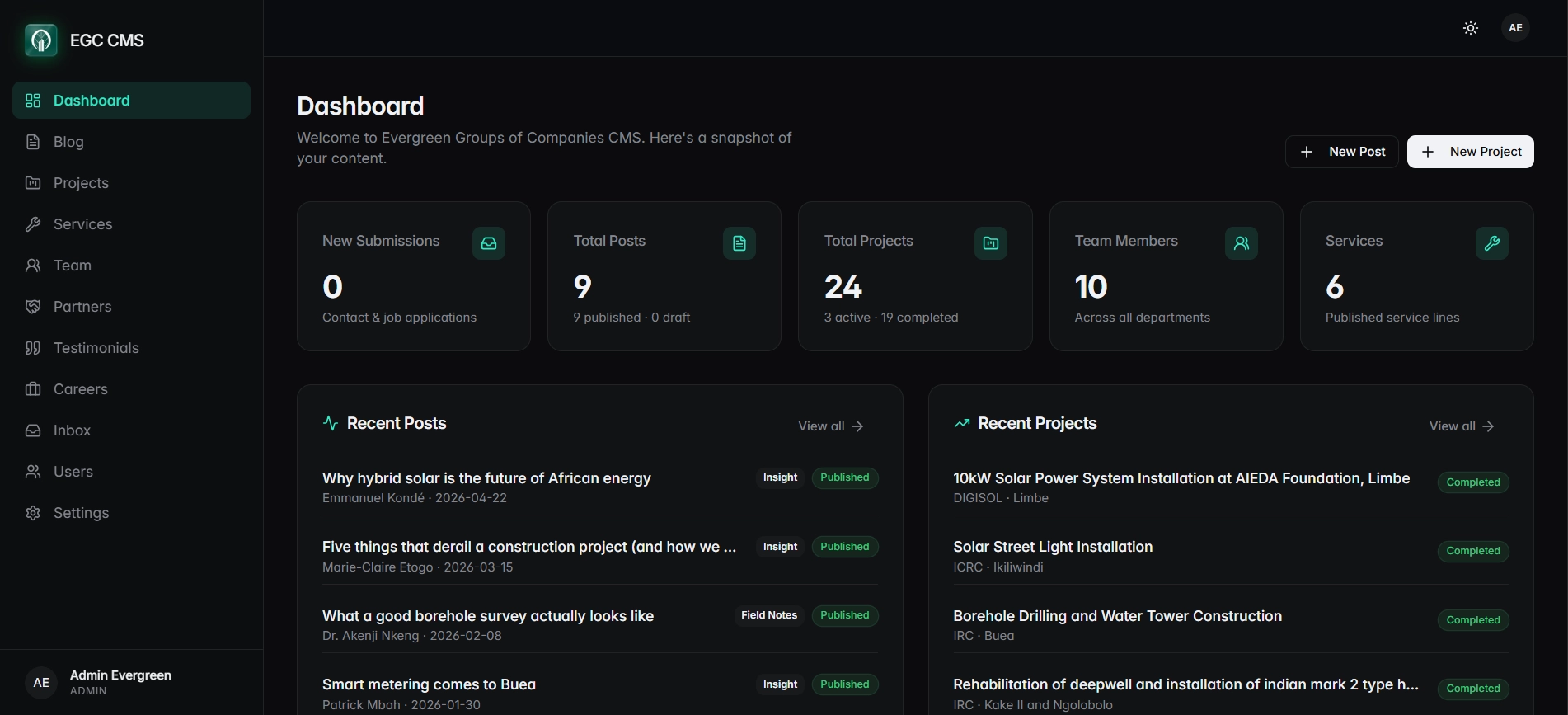The height and width of the screenshot is (715, 1568).
Task: Click the Services wrench icon in sidebar
Action: pos(33,224)
